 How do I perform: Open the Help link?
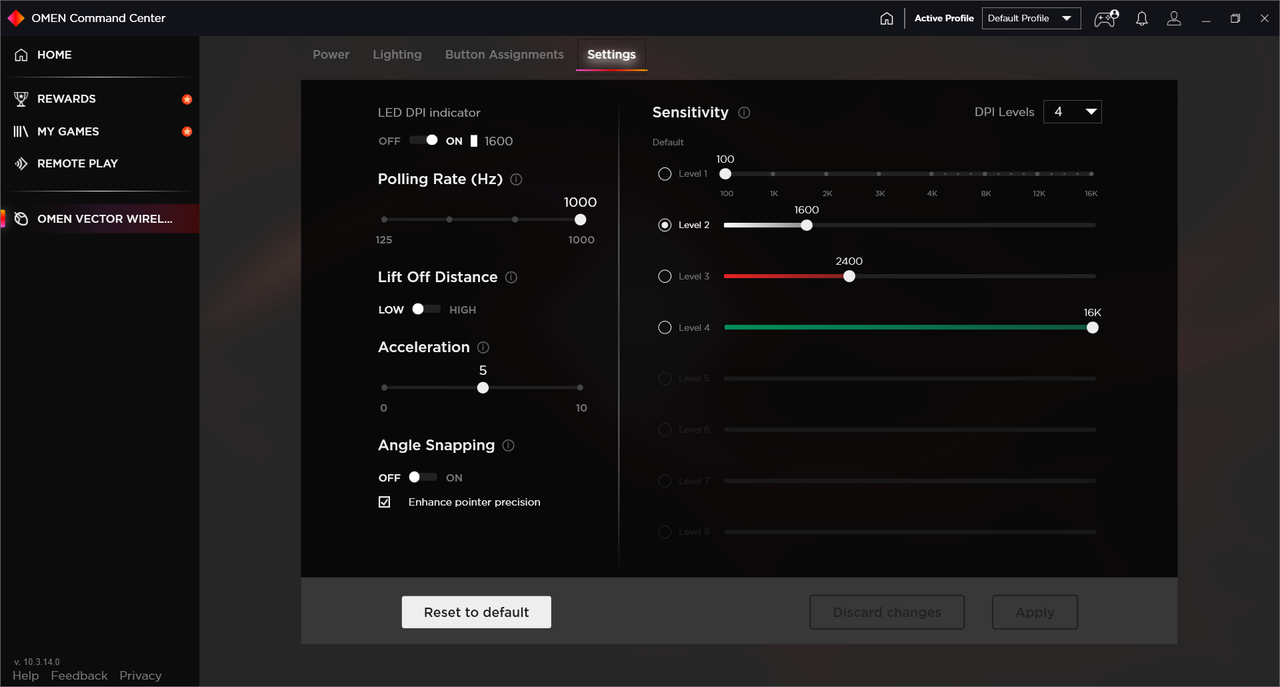pos(26,676)
